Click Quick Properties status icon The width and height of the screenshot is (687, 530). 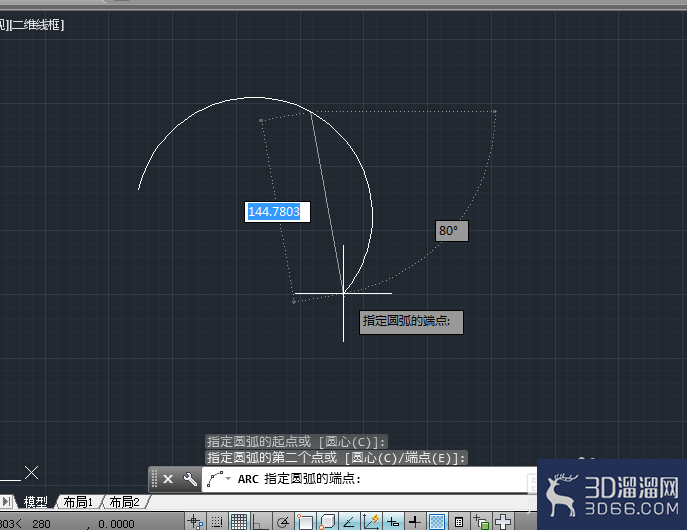pos(459,522)
